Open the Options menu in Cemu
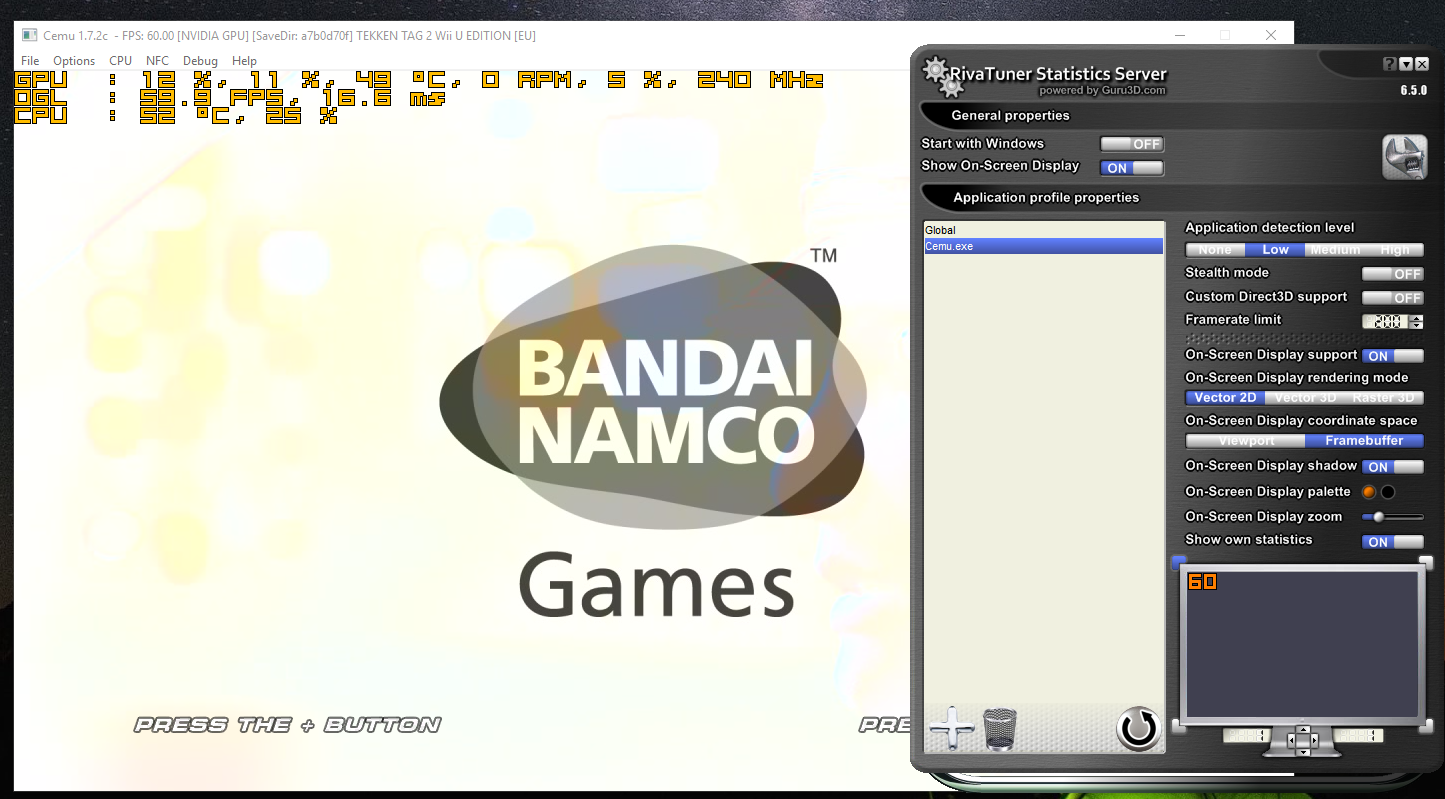 (x=74, y=61)
